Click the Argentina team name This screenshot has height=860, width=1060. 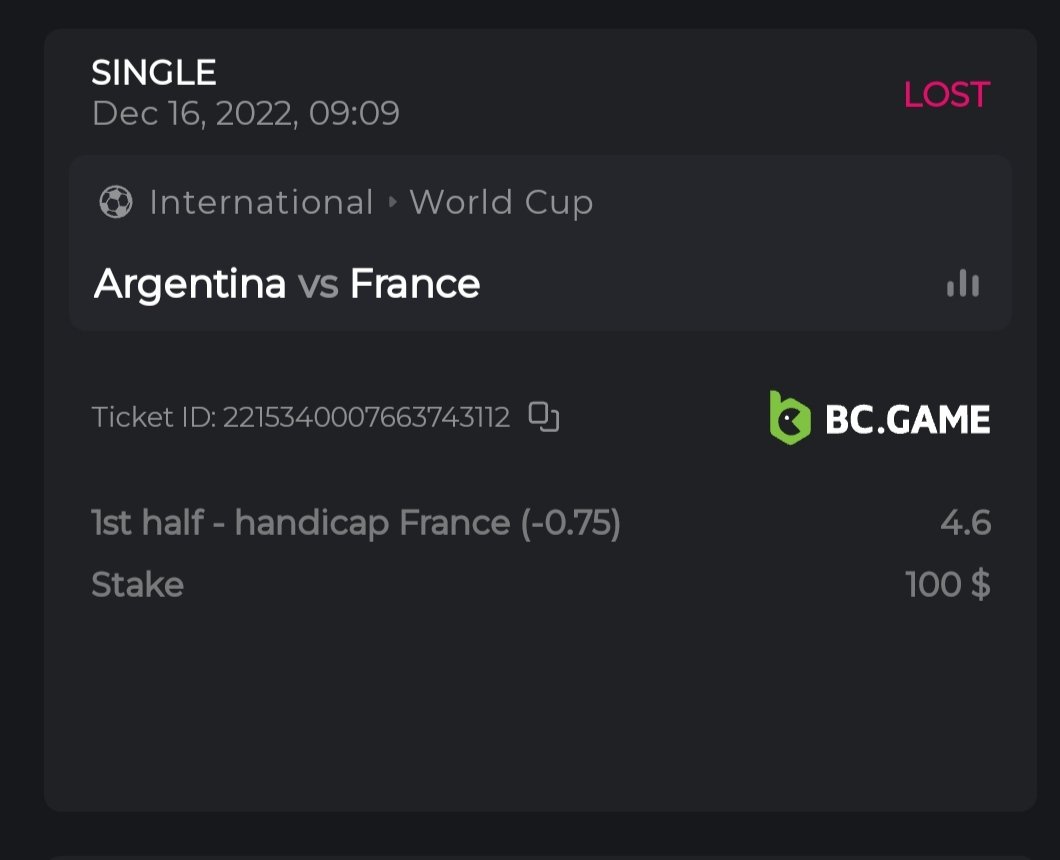click(190, 284)
